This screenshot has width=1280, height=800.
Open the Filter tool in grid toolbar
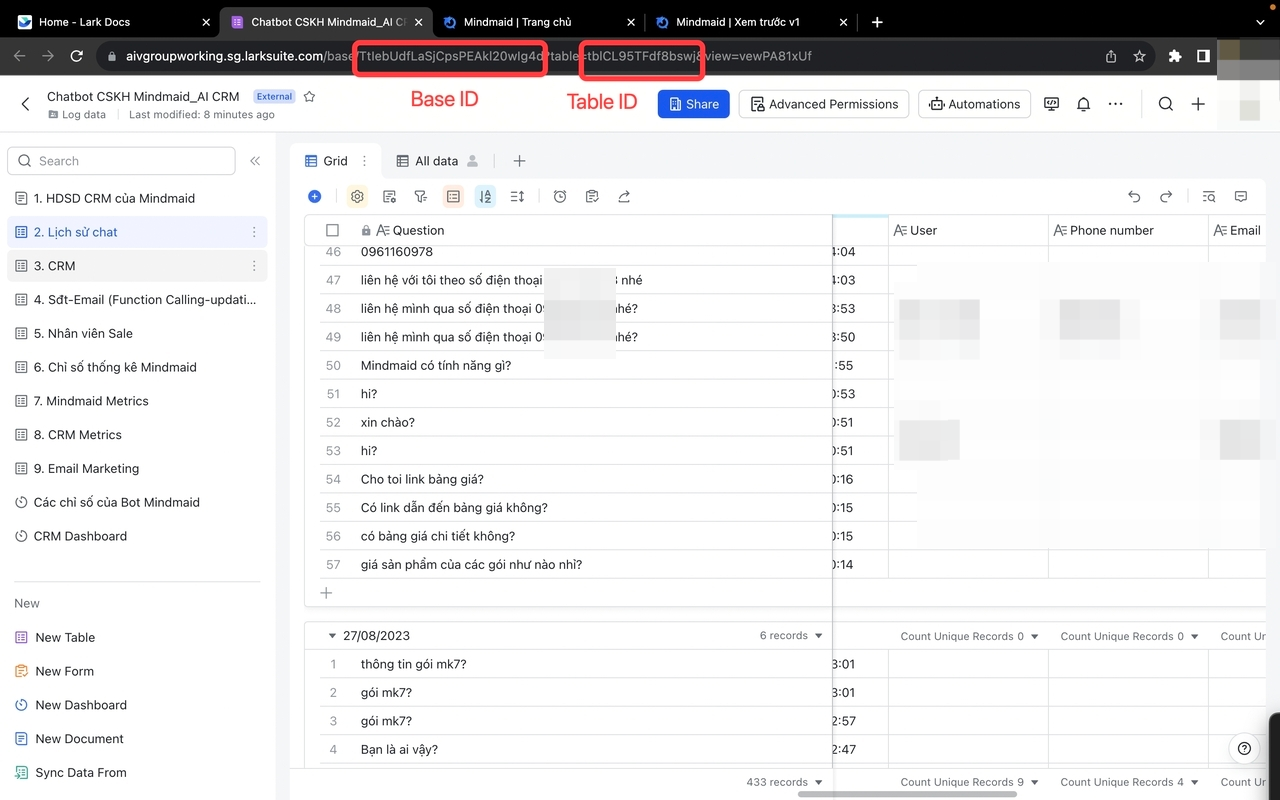click(x=421, y=197)
